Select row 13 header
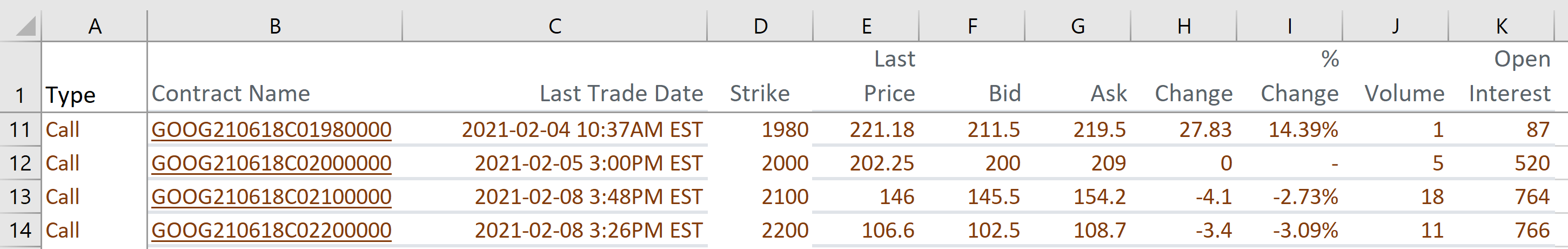 click(x=20, y=196)
